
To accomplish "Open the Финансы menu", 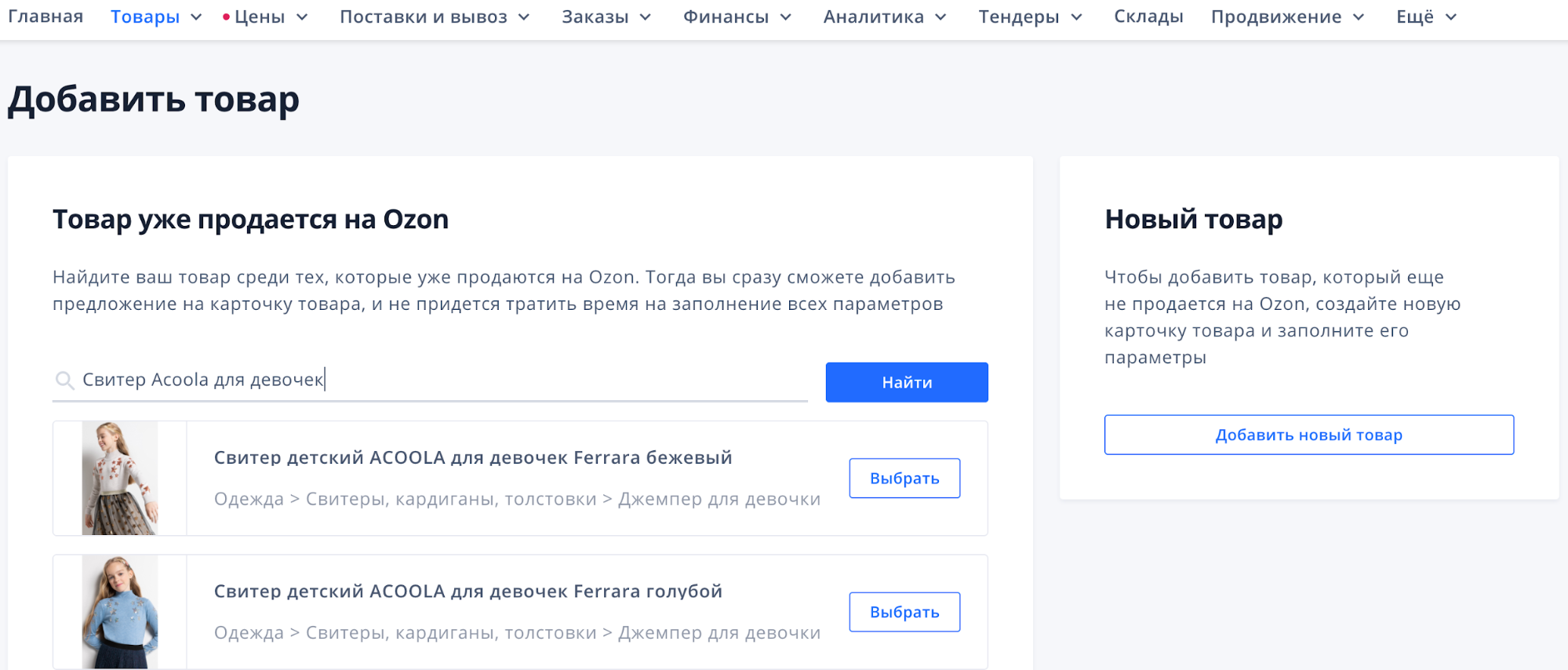I will pos(726,16).
